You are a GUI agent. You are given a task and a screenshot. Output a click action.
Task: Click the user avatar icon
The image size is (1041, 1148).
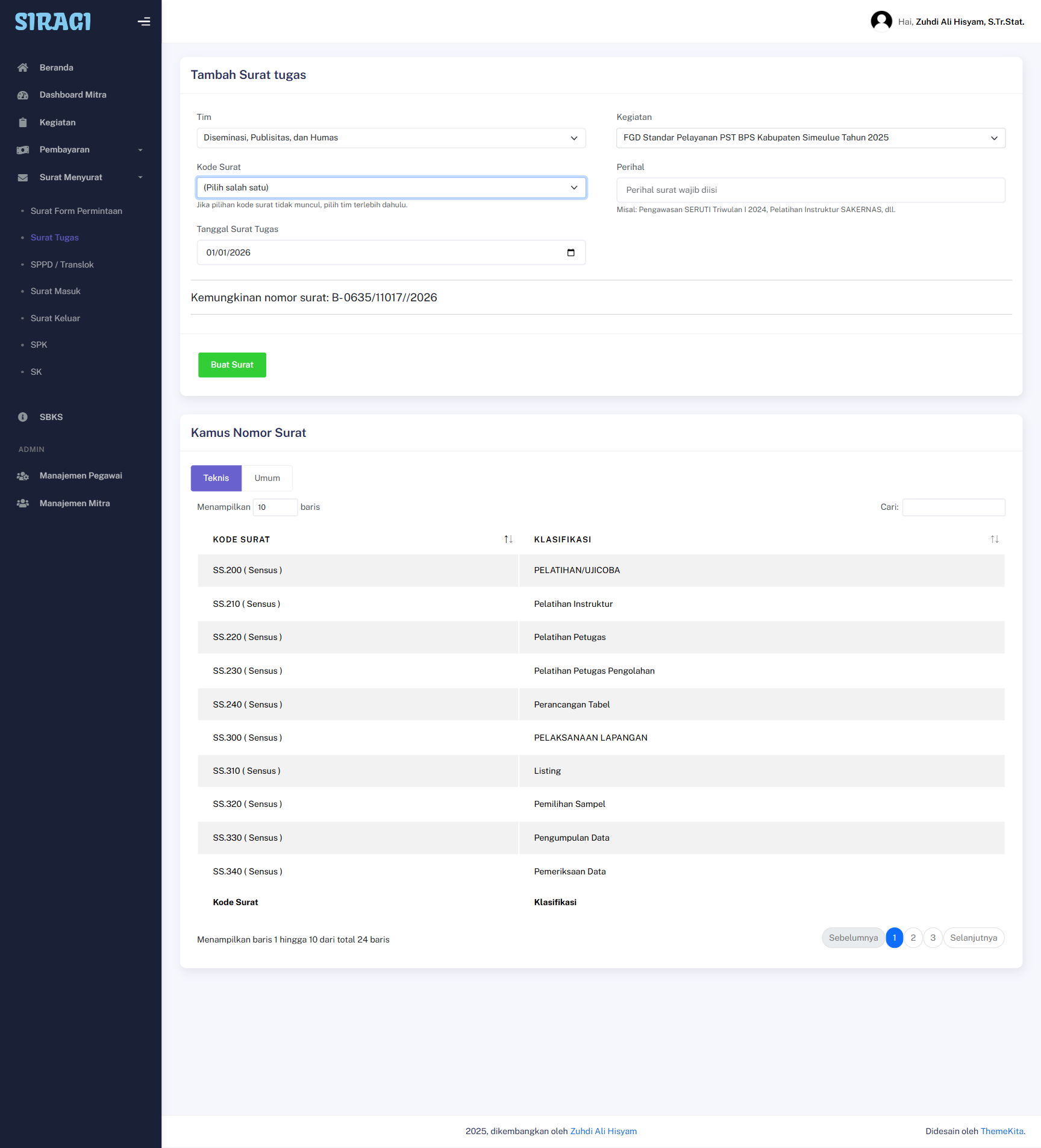click(x=881, y=21)
